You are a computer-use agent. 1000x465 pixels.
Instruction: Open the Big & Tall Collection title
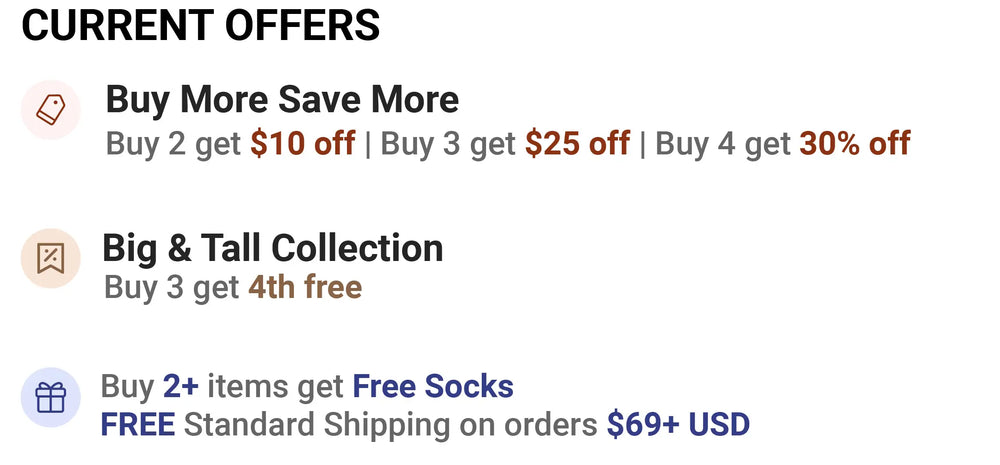click(273, 248)
